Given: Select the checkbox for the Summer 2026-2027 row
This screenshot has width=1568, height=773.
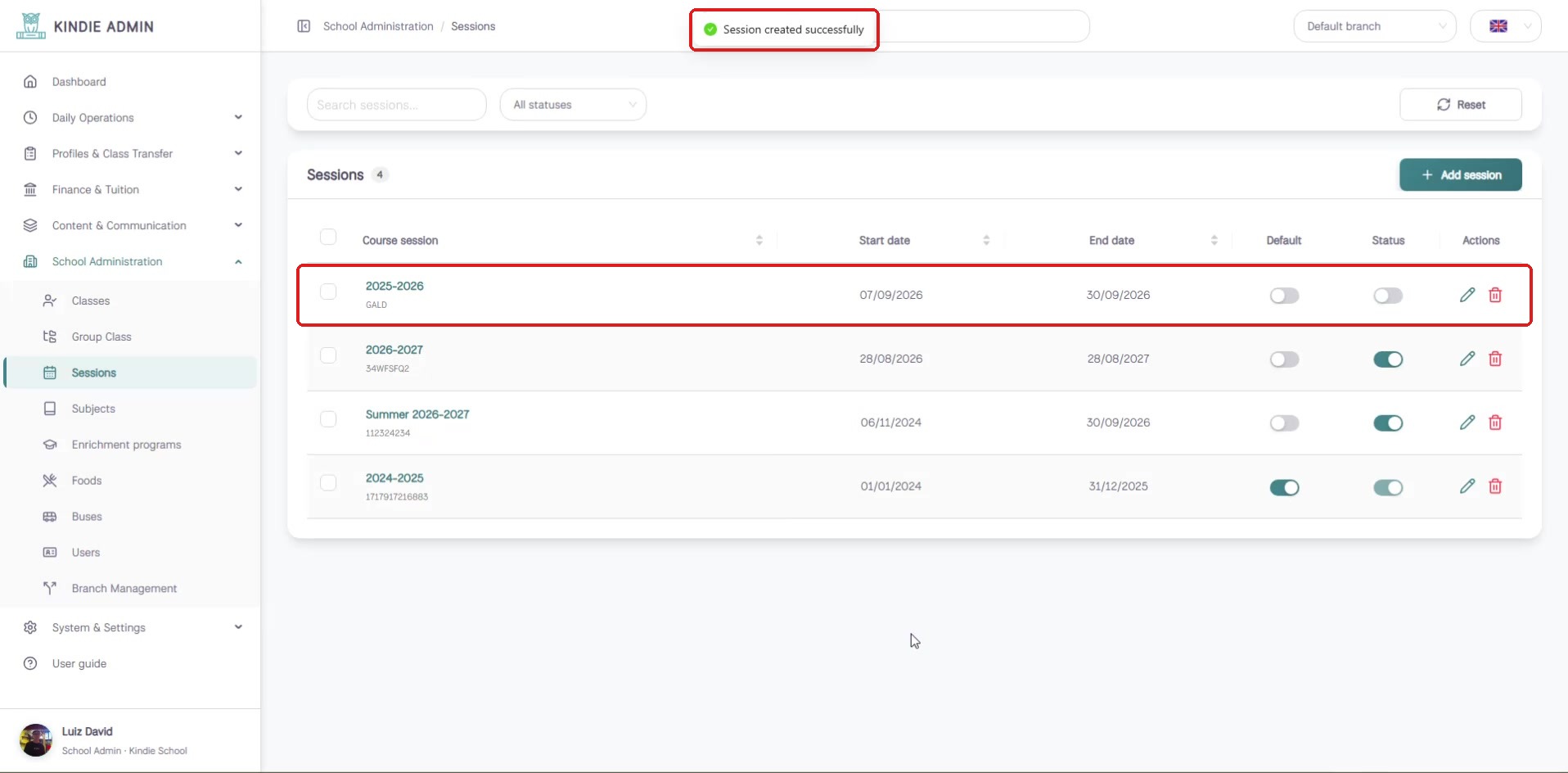Looking at the screenshot, I should click(328, 418).
